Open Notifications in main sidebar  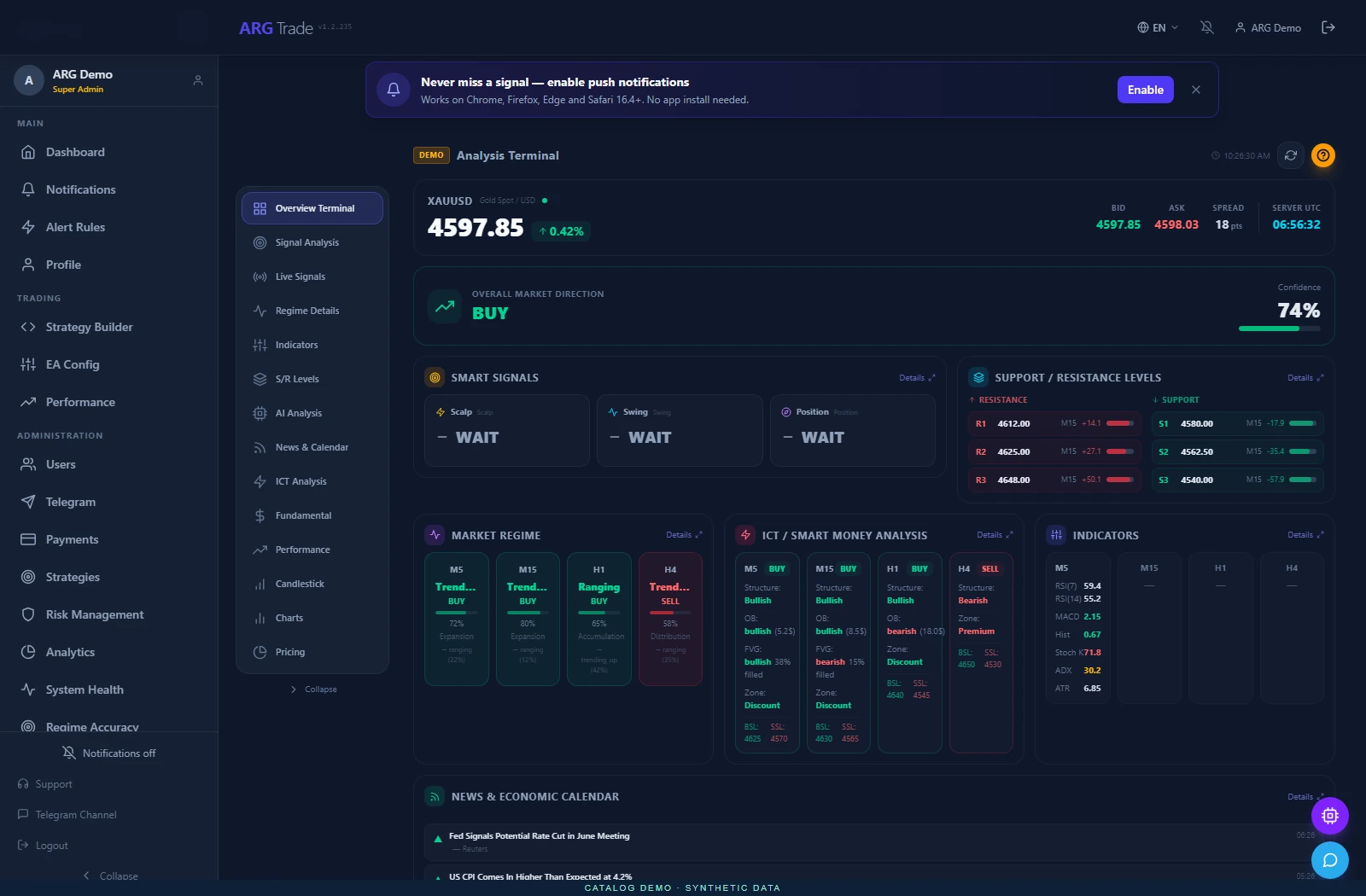[108, 189]
